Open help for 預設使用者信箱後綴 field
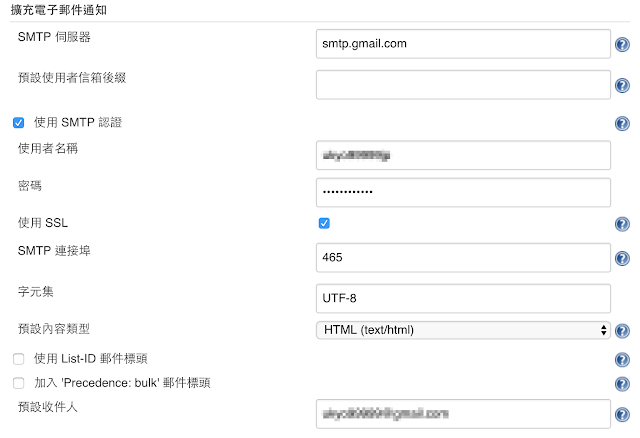Viewport: 640px width, 438px height. coord(622,85)
